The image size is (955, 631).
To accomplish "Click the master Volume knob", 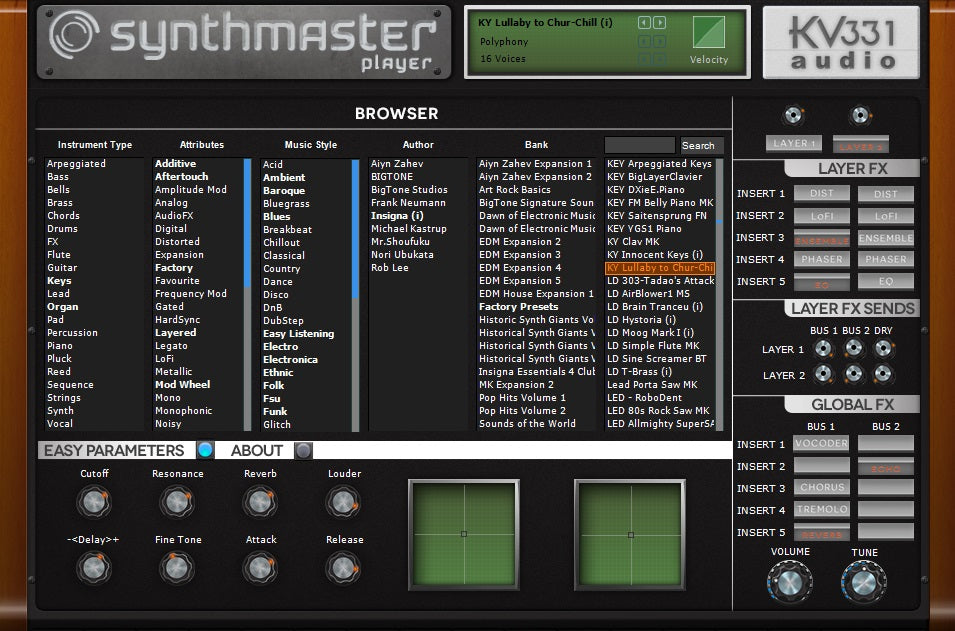I will tap(789, 581).
